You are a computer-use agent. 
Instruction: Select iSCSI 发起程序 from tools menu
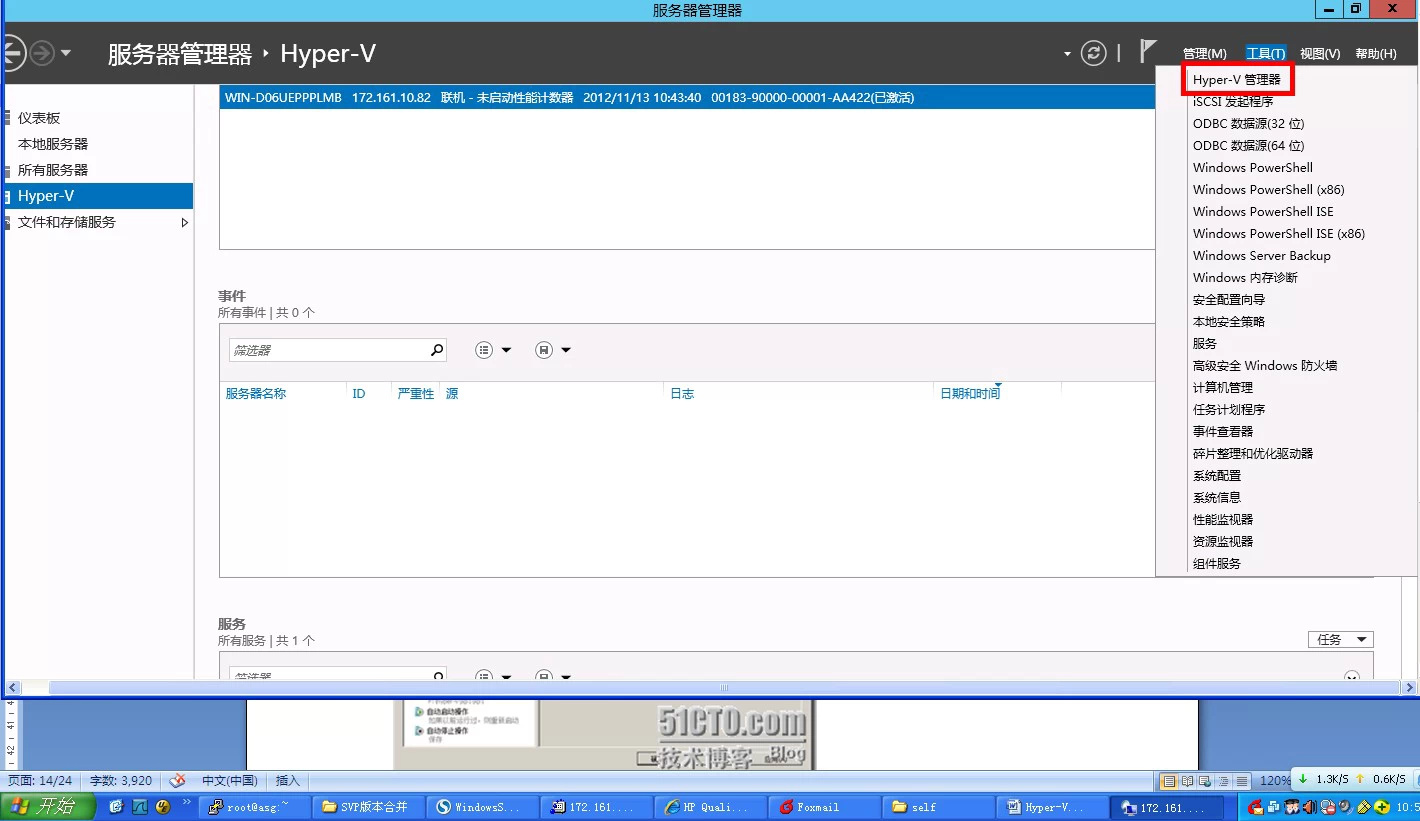point(1233,102)
